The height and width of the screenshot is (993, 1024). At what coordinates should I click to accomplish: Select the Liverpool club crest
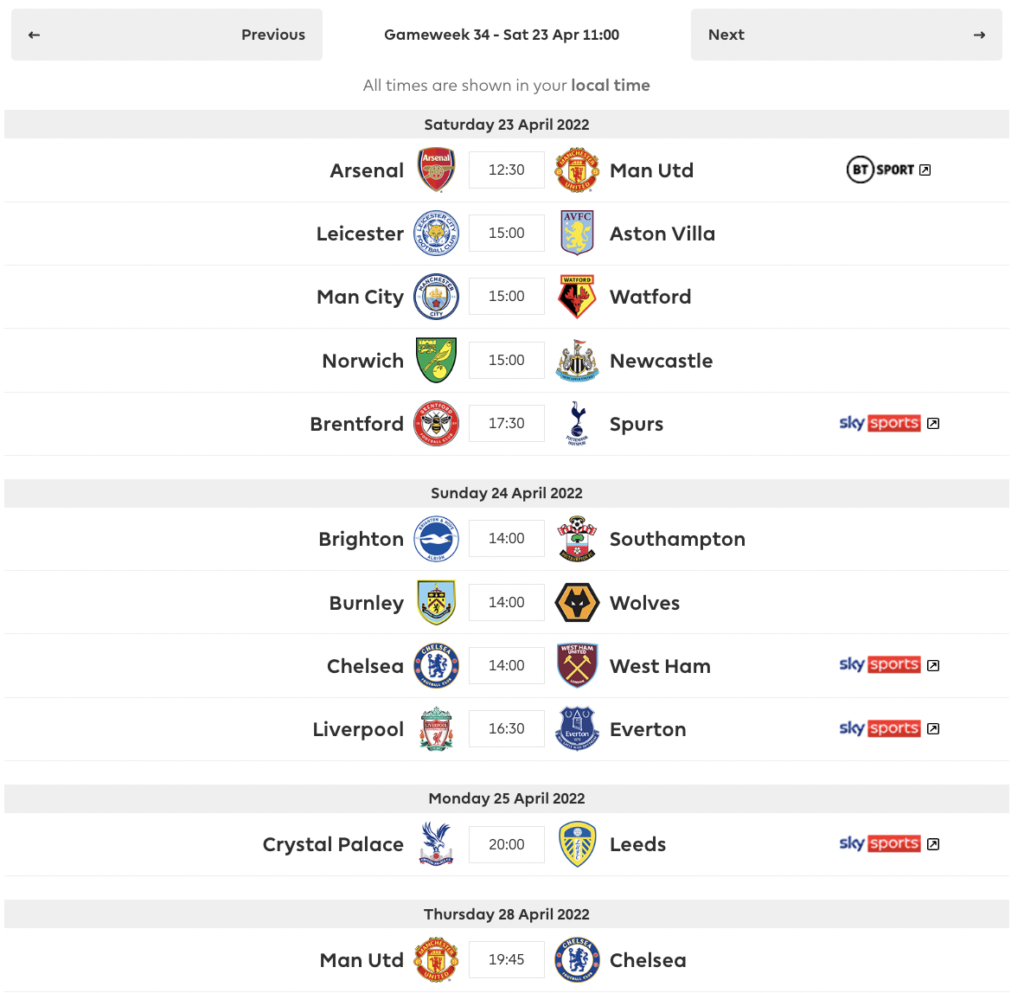[436, 729]
